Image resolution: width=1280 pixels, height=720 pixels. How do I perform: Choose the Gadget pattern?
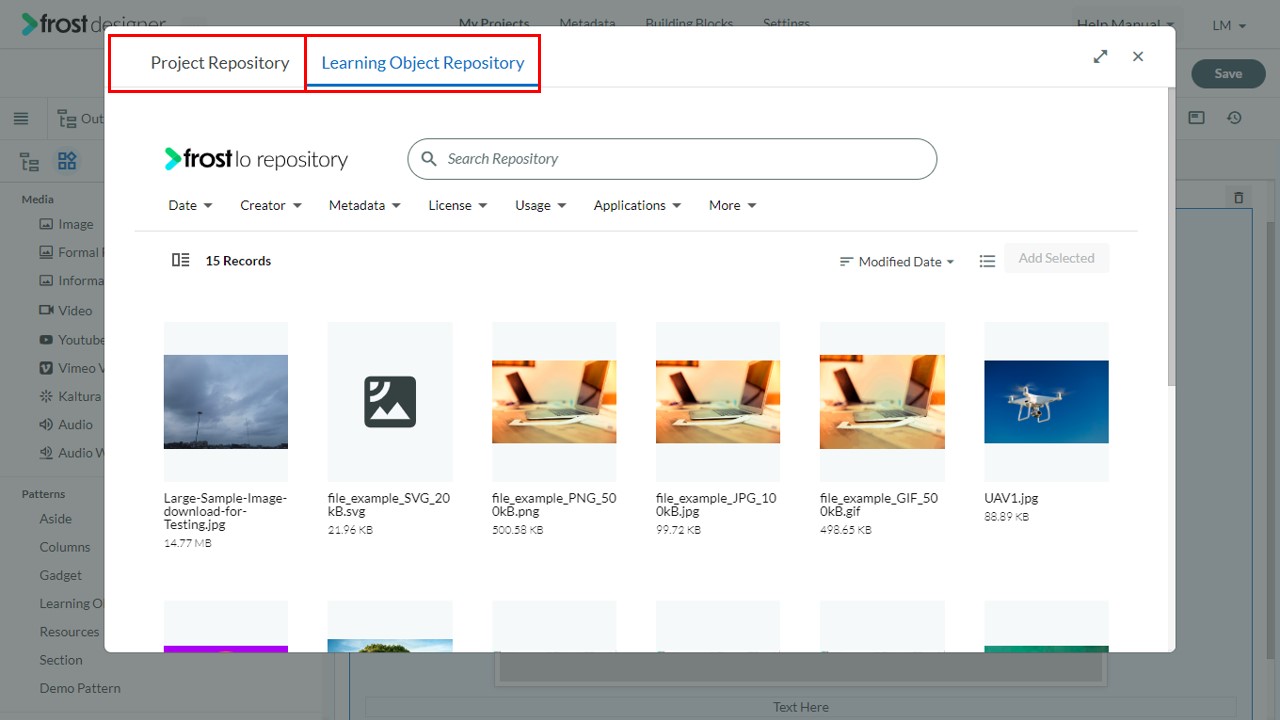point(61,575)
